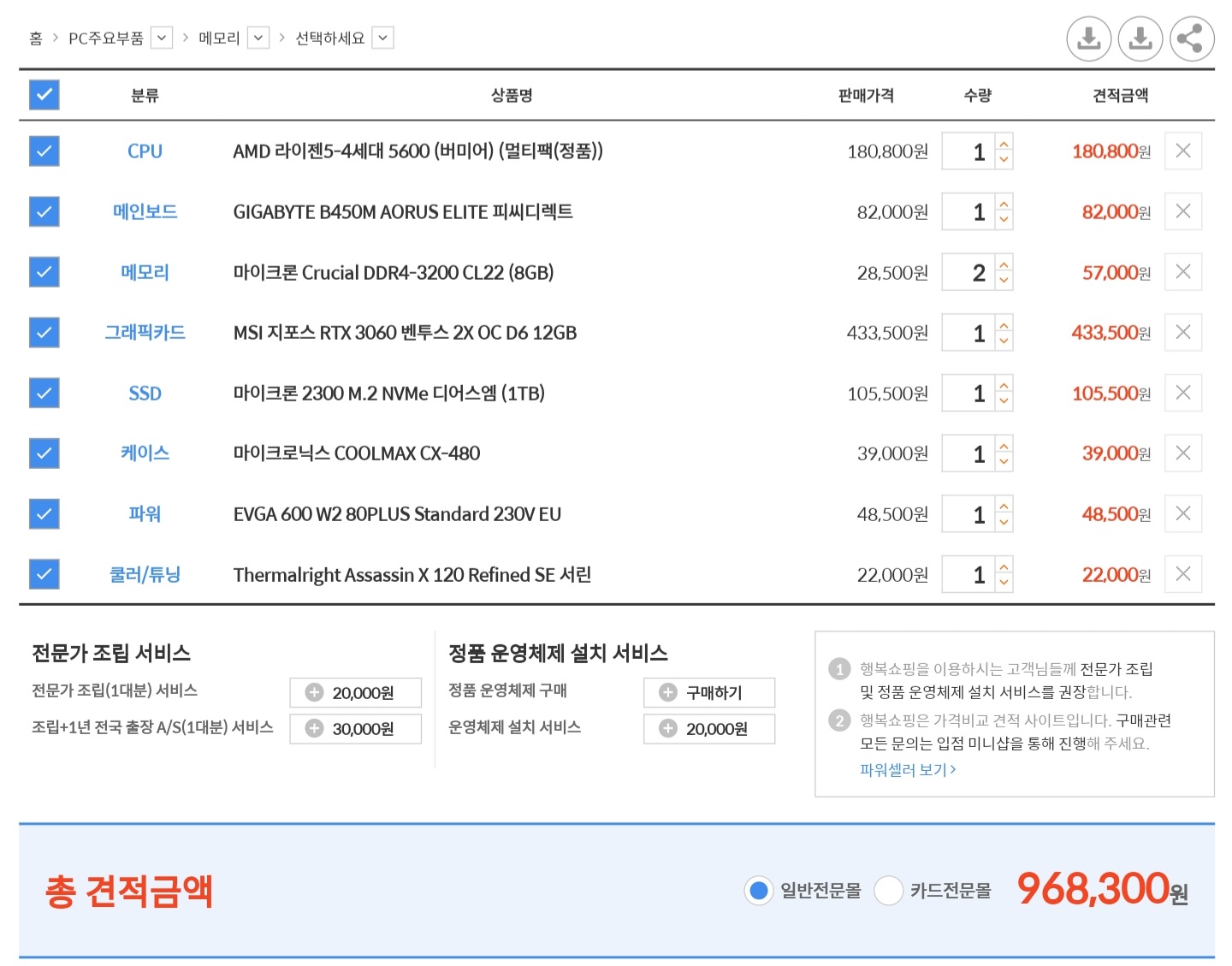Uncheck the 케이스 row checkbox

click(44, 453)
